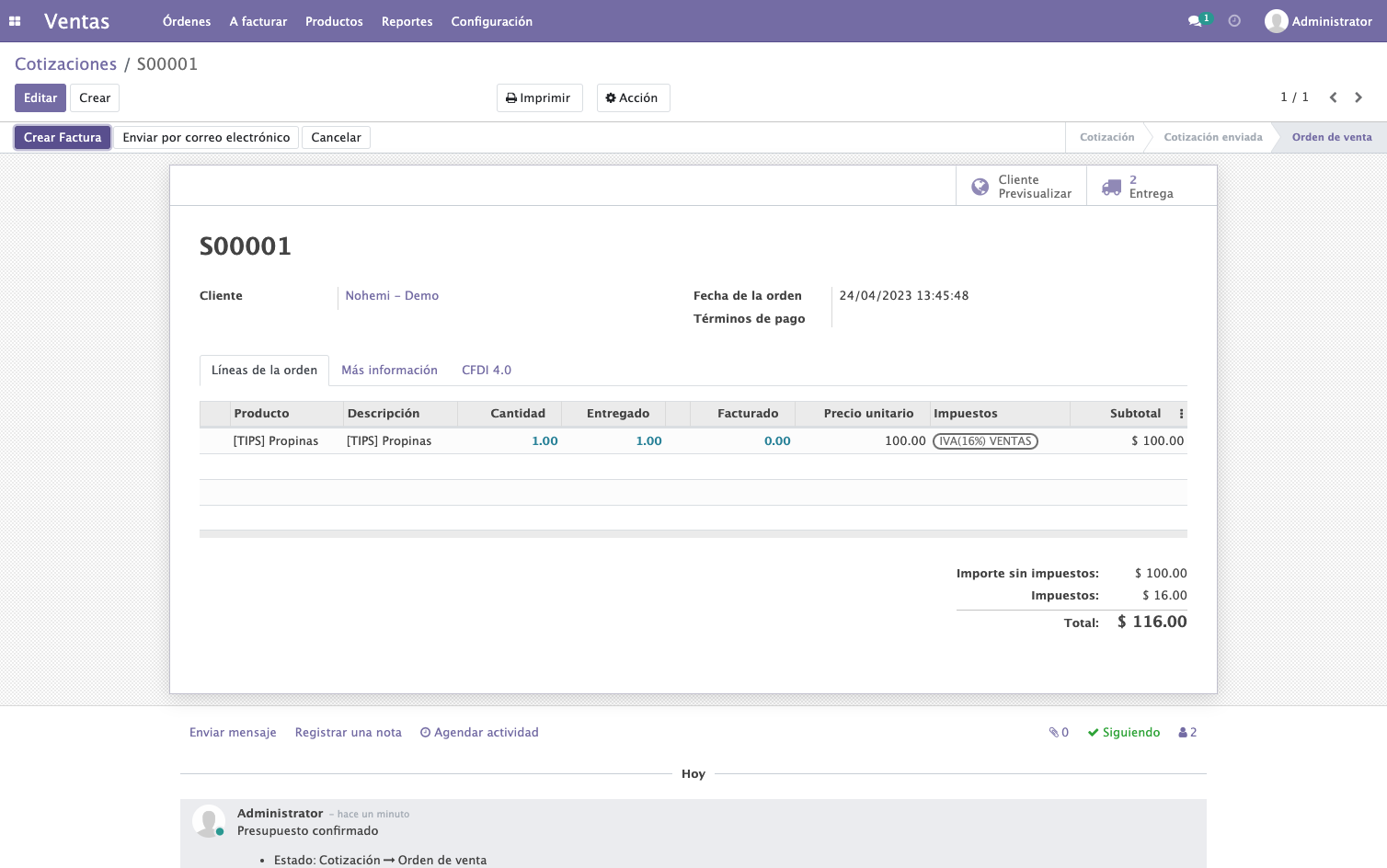The image size is (1387, 868).
Task: Open the activities clock icon
Action: (1234, 21)
